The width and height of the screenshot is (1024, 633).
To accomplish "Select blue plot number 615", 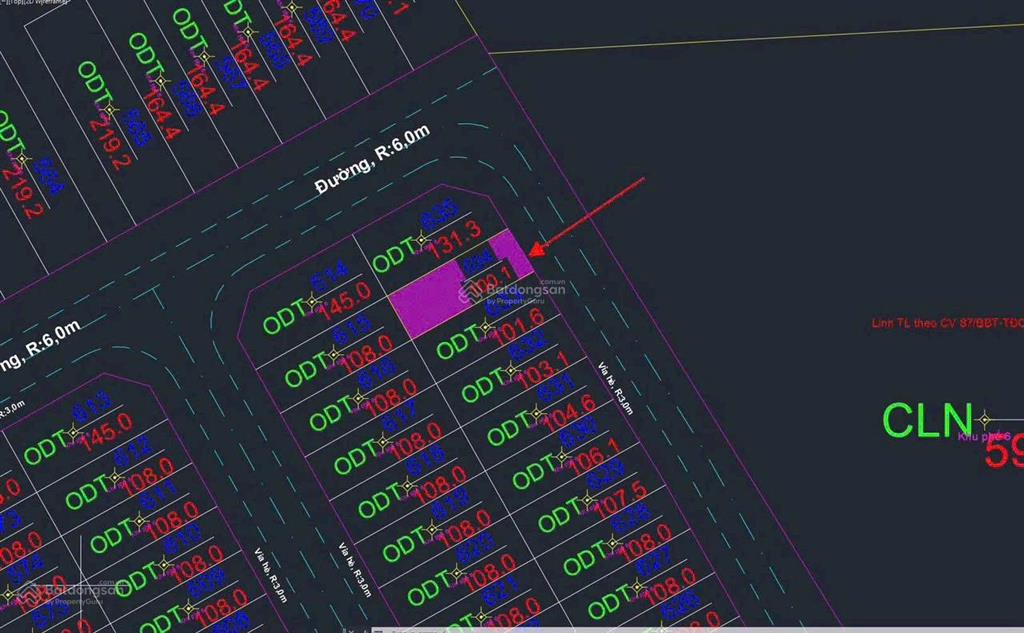I will [352, 330].
